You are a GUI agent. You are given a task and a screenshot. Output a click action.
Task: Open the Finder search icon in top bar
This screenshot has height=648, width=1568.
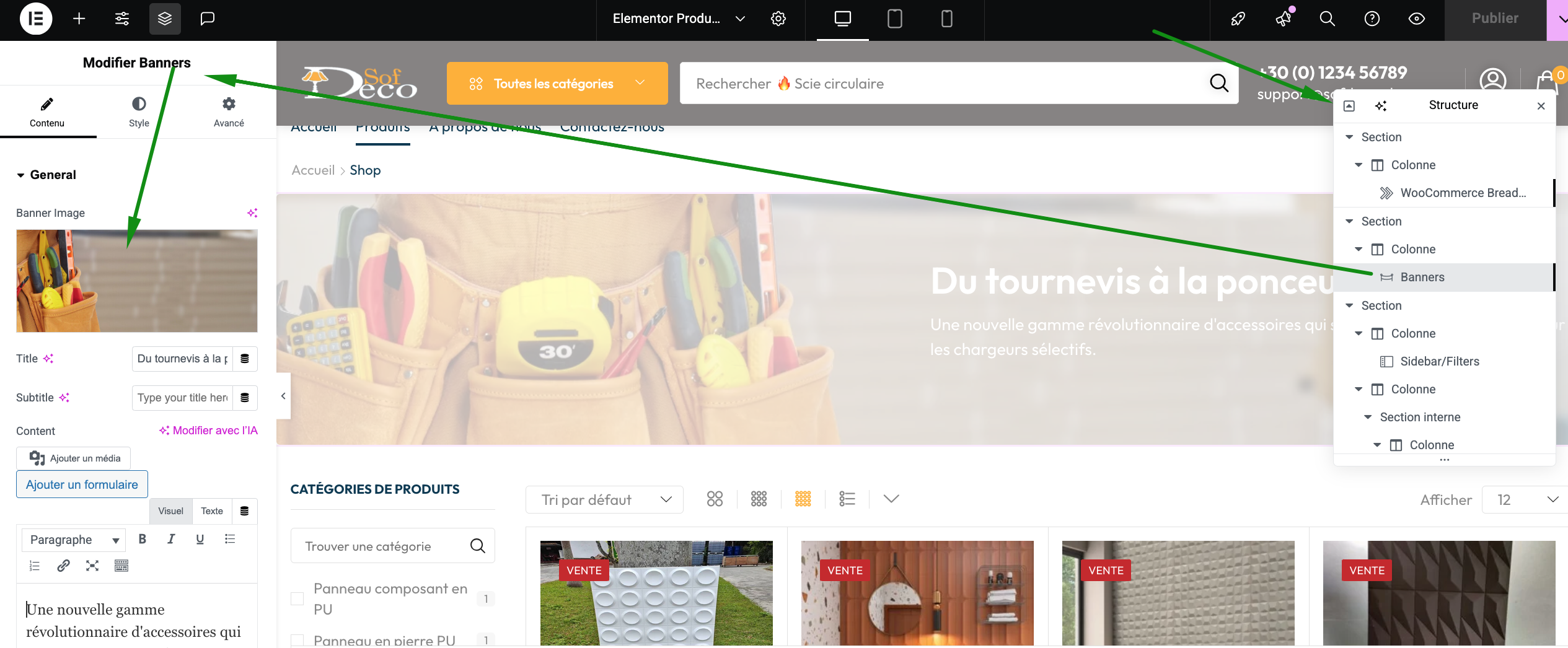point(1328,19)
